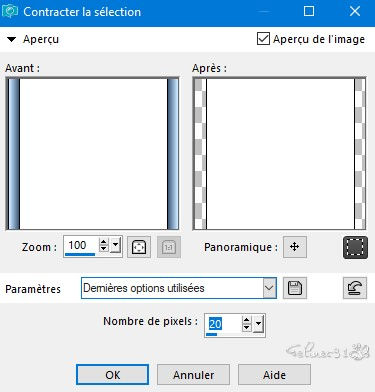Click the Annuler button
The width and height of the screenshot is (375, 392).
pos(193,375)
